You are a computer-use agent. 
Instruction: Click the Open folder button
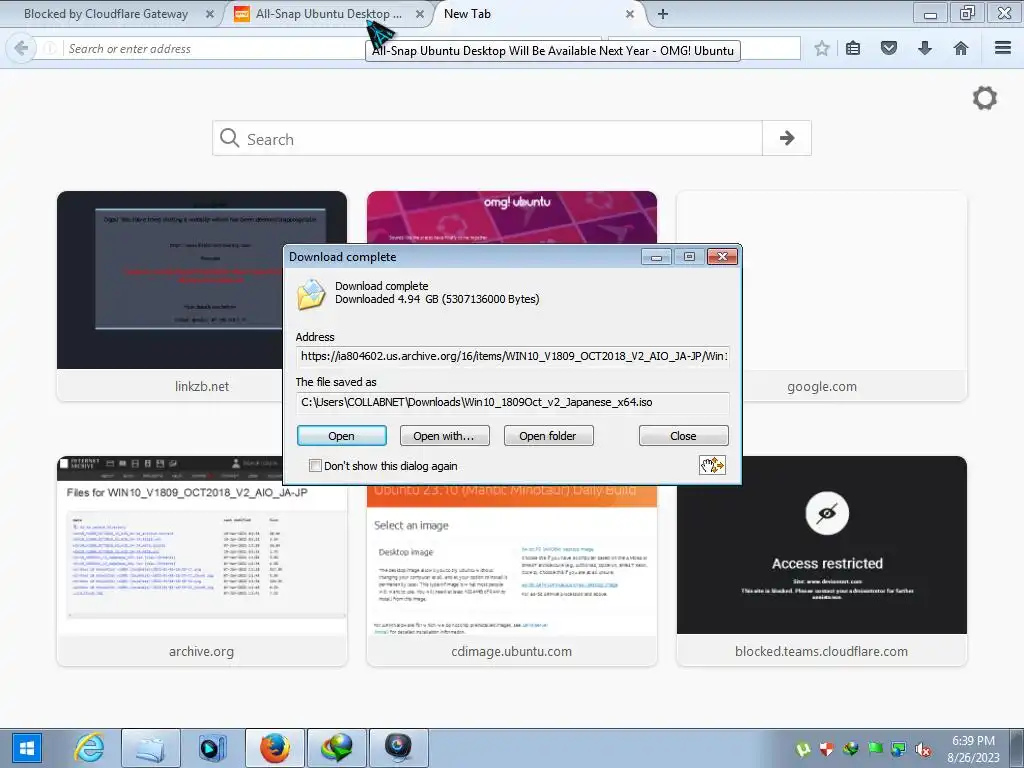click(548, 436)
